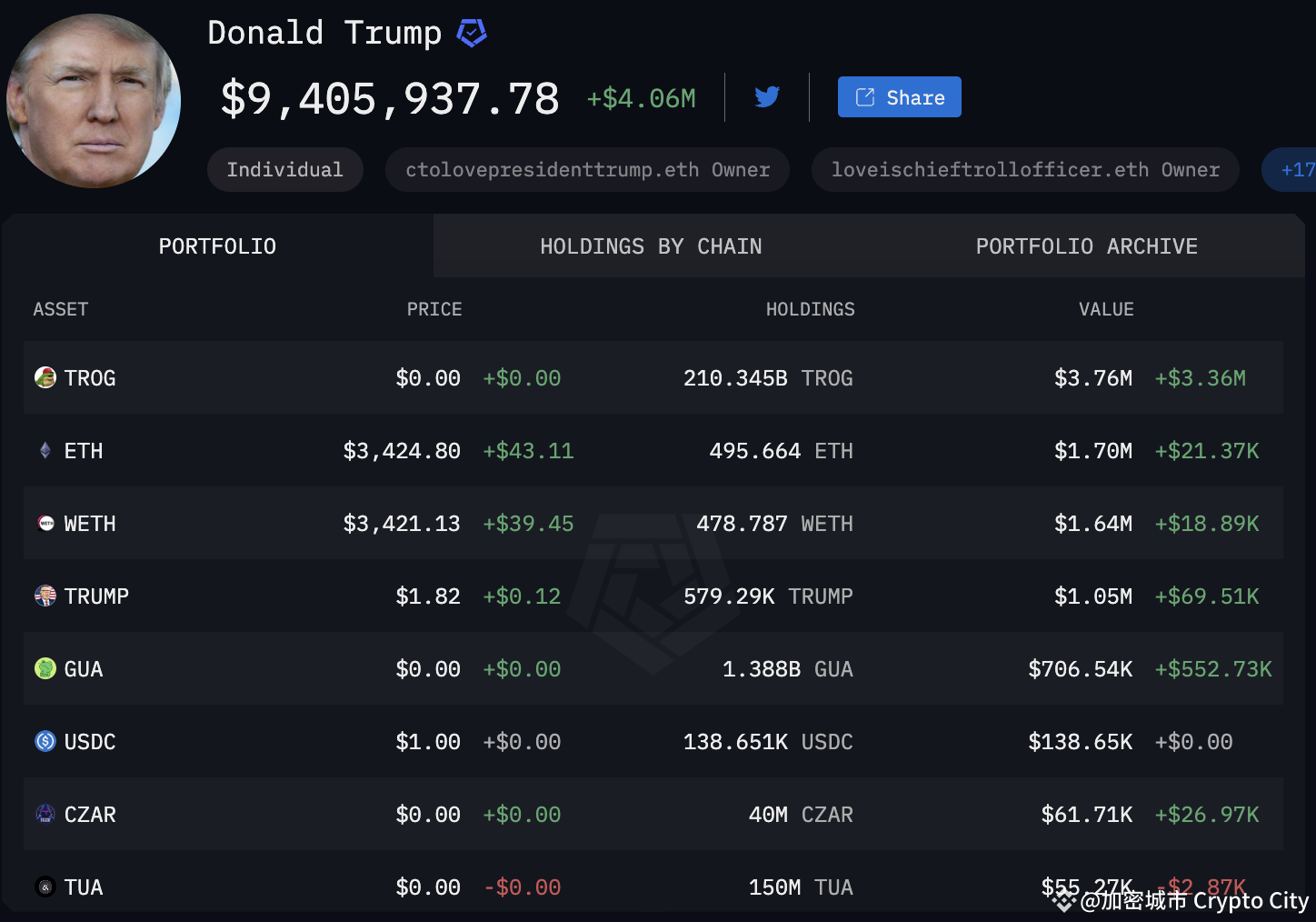Click the CZAR token icon
Viewport: 1316px width, 922px height.
tap(45, 814)
